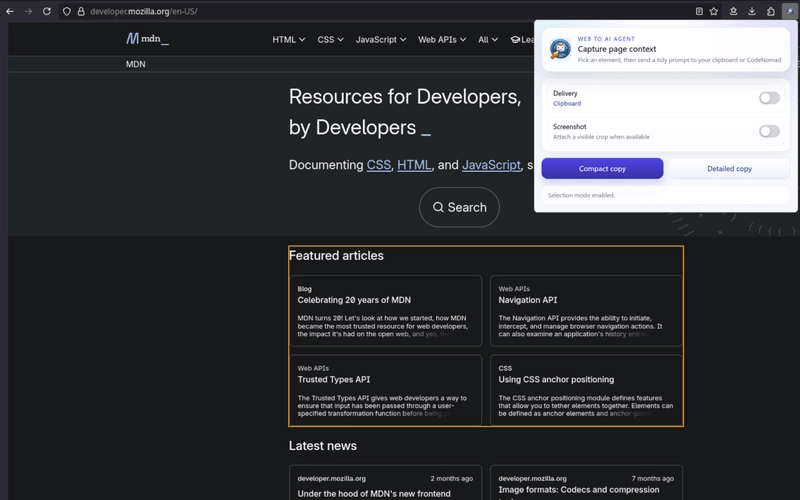Click the MDN logo in the header

[x=147, y=39]
